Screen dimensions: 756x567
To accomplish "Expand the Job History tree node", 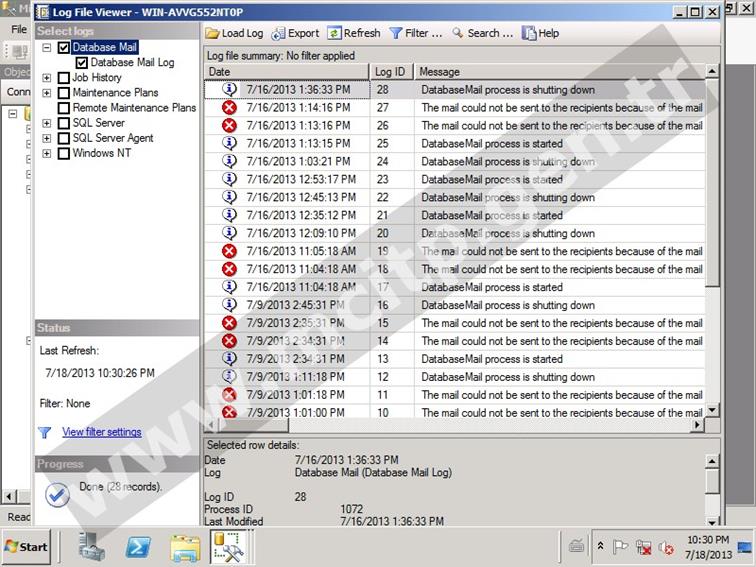I will click(47, 78).
